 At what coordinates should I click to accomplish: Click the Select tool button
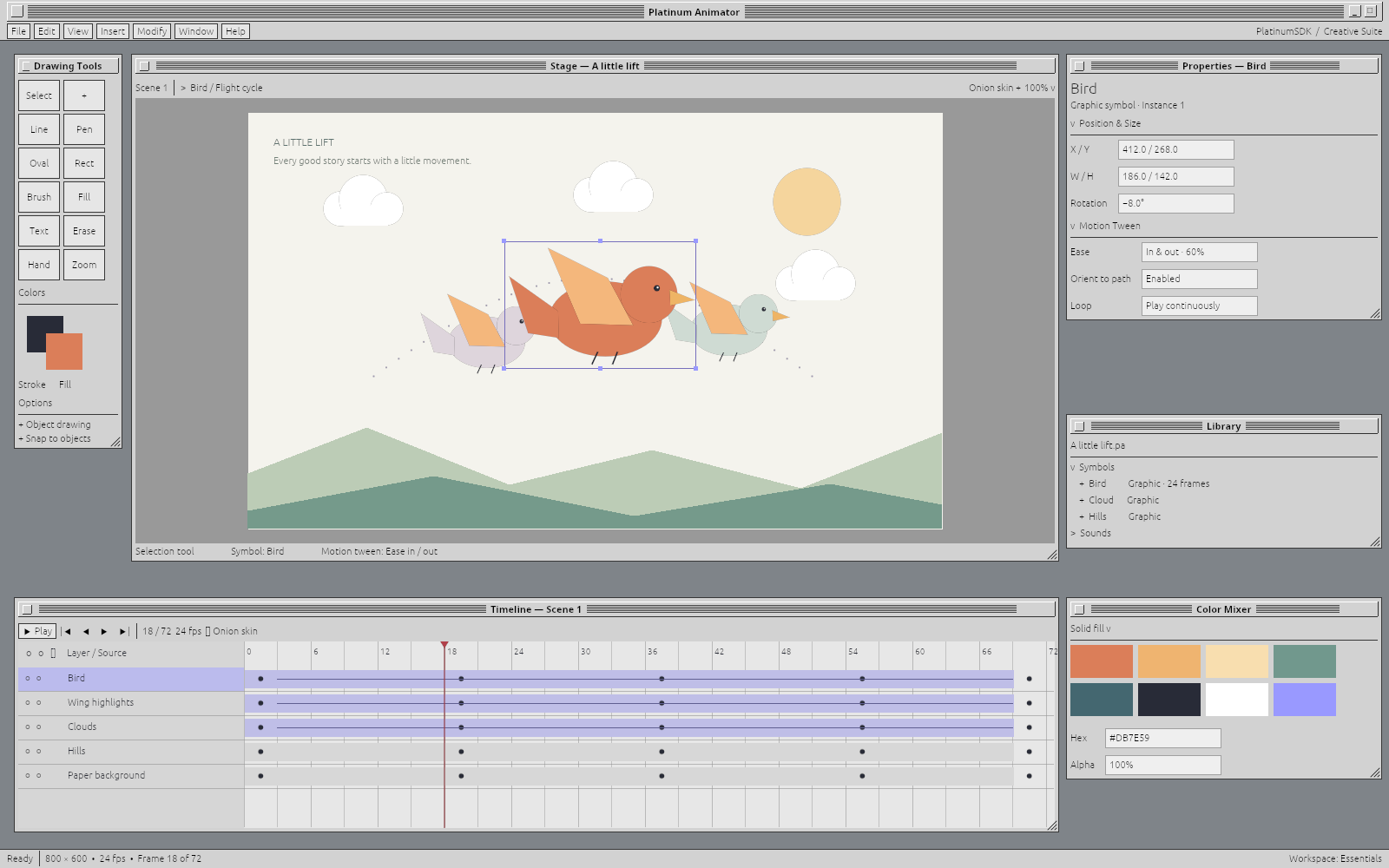39,95
